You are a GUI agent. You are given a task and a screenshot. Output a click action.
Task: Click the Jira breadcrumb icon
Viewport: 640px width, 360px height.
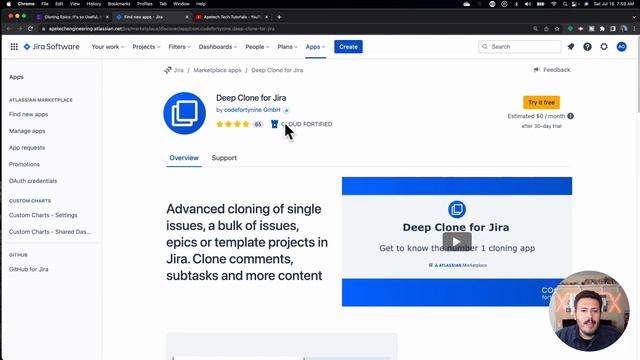[168, 70]
